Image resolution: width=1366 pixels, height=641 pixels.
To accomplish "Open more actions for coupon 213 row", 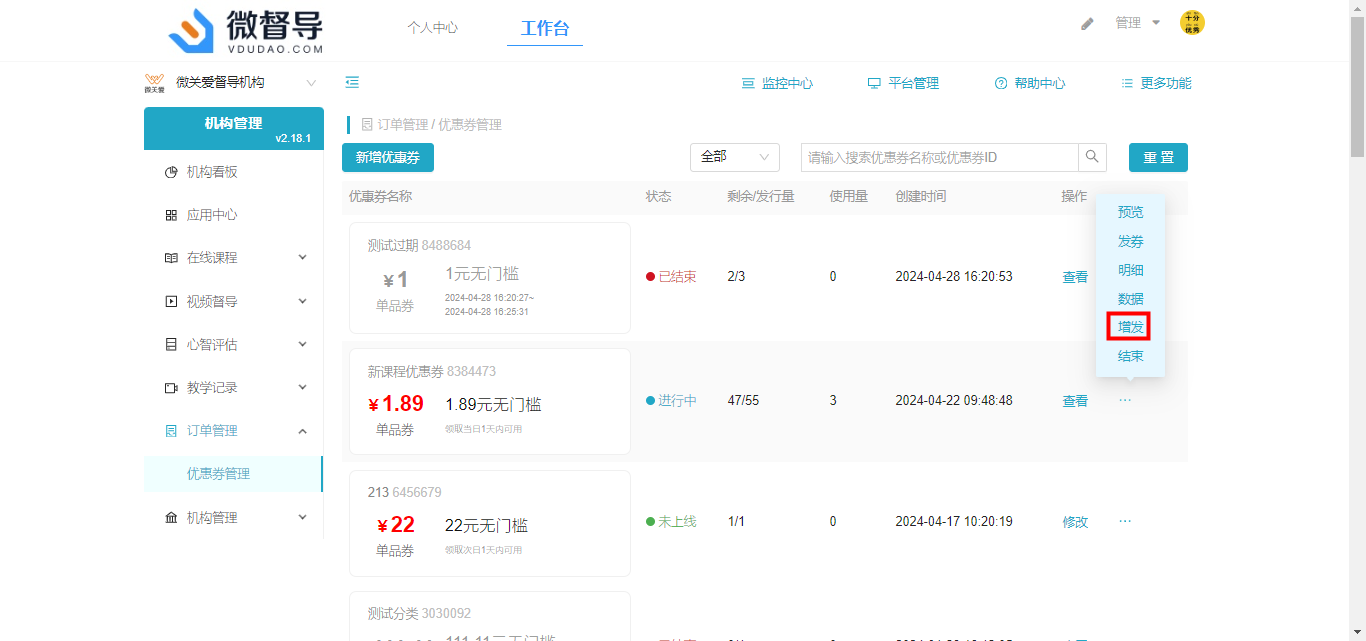I will [1125, 521].
